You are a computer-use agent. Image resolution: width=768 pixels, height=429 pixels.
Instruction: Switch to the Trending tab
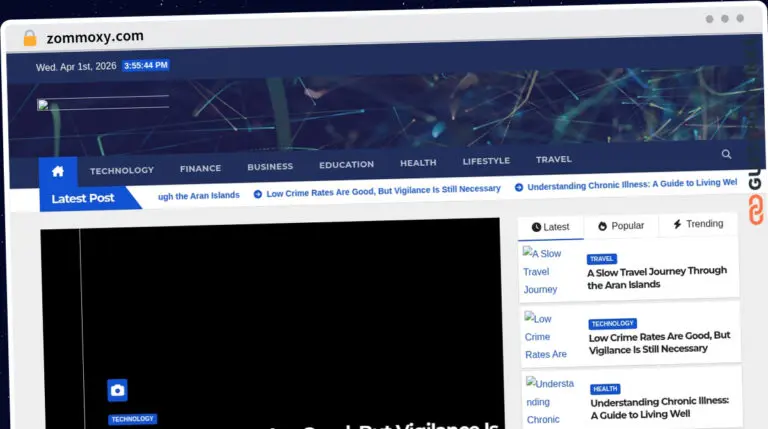tap(697, 224)
